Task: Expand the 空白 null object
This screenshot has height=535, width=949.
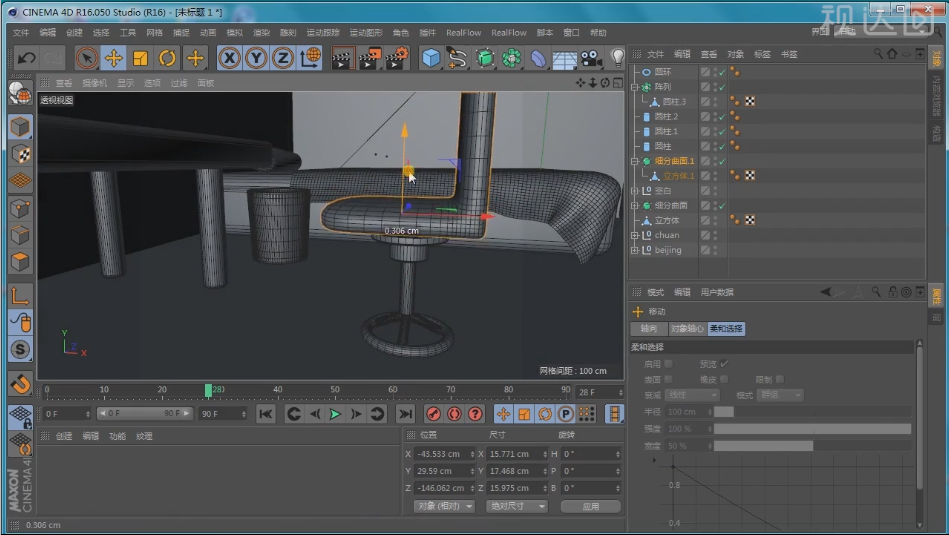Action: point(635,191)
